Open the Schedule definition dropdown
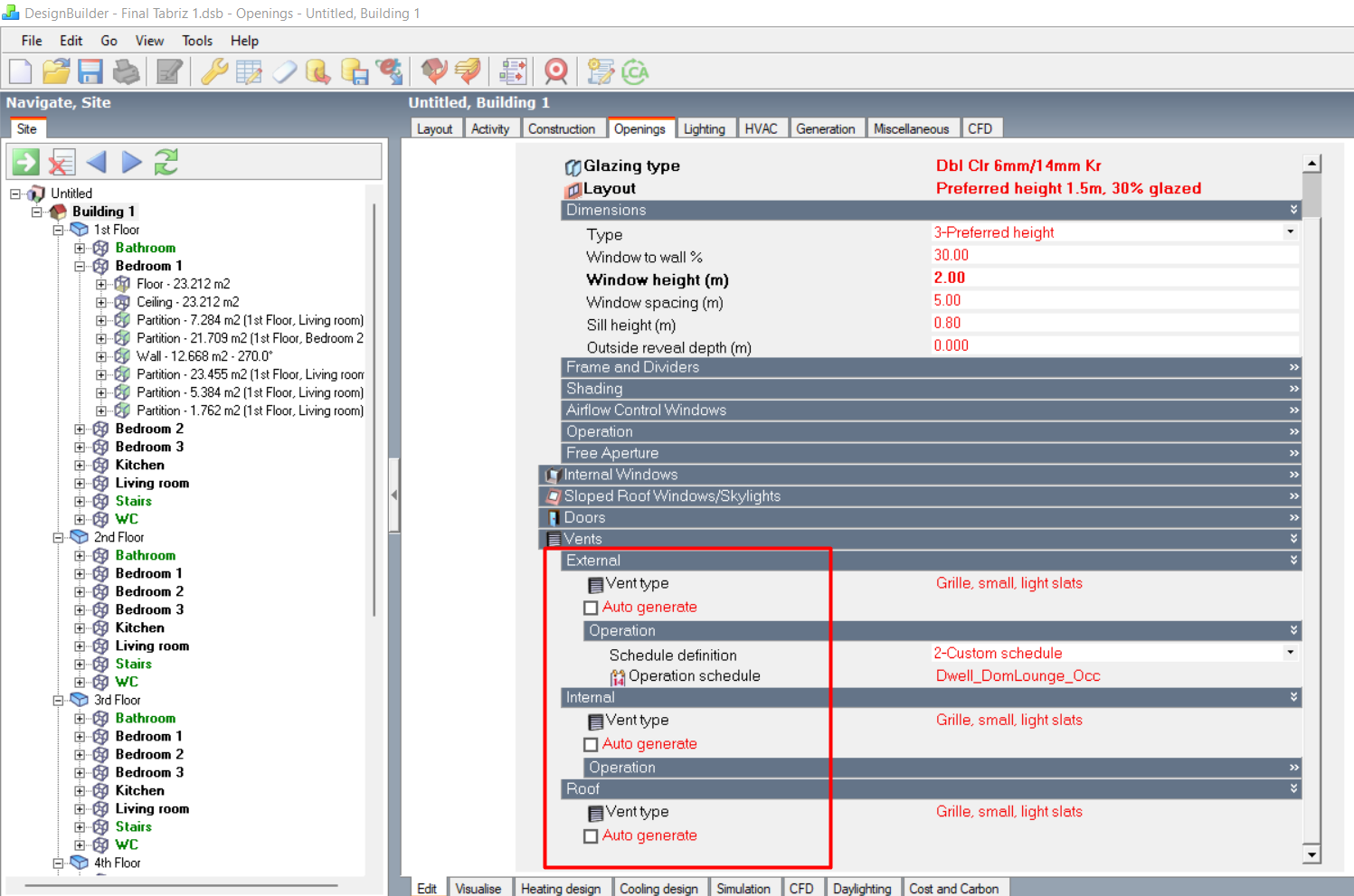 click(x=1291, y=653)
